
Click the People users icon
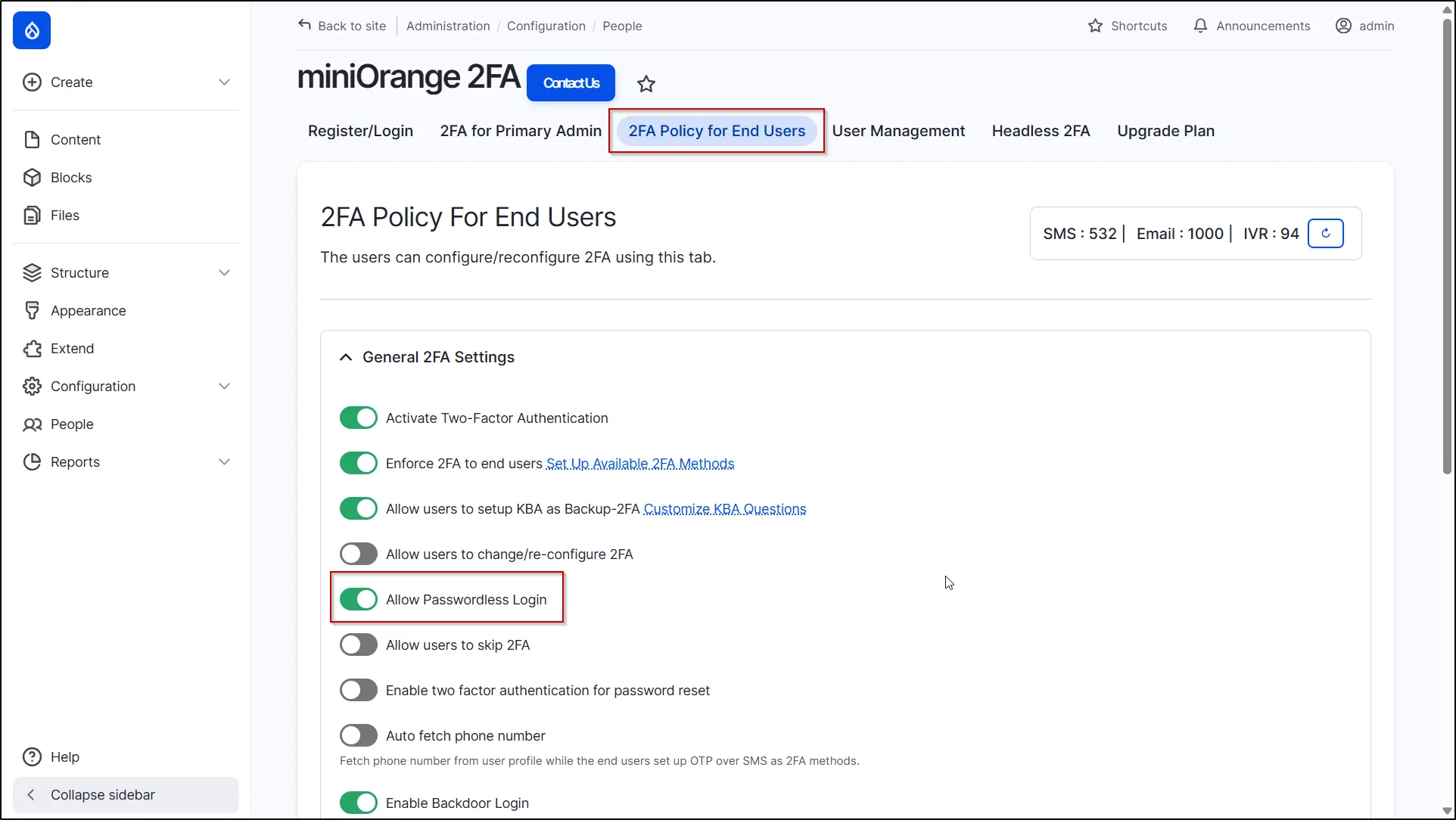tap(32, 424)
